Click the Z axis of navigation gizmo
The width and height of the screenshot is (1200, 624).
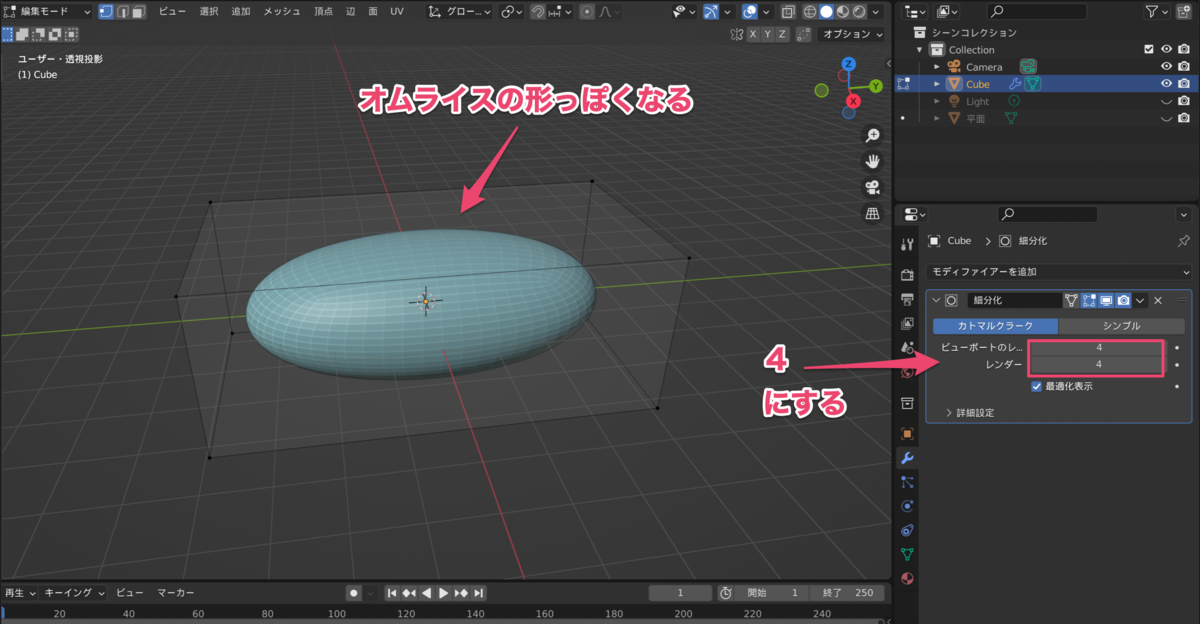tap(848, 64)
